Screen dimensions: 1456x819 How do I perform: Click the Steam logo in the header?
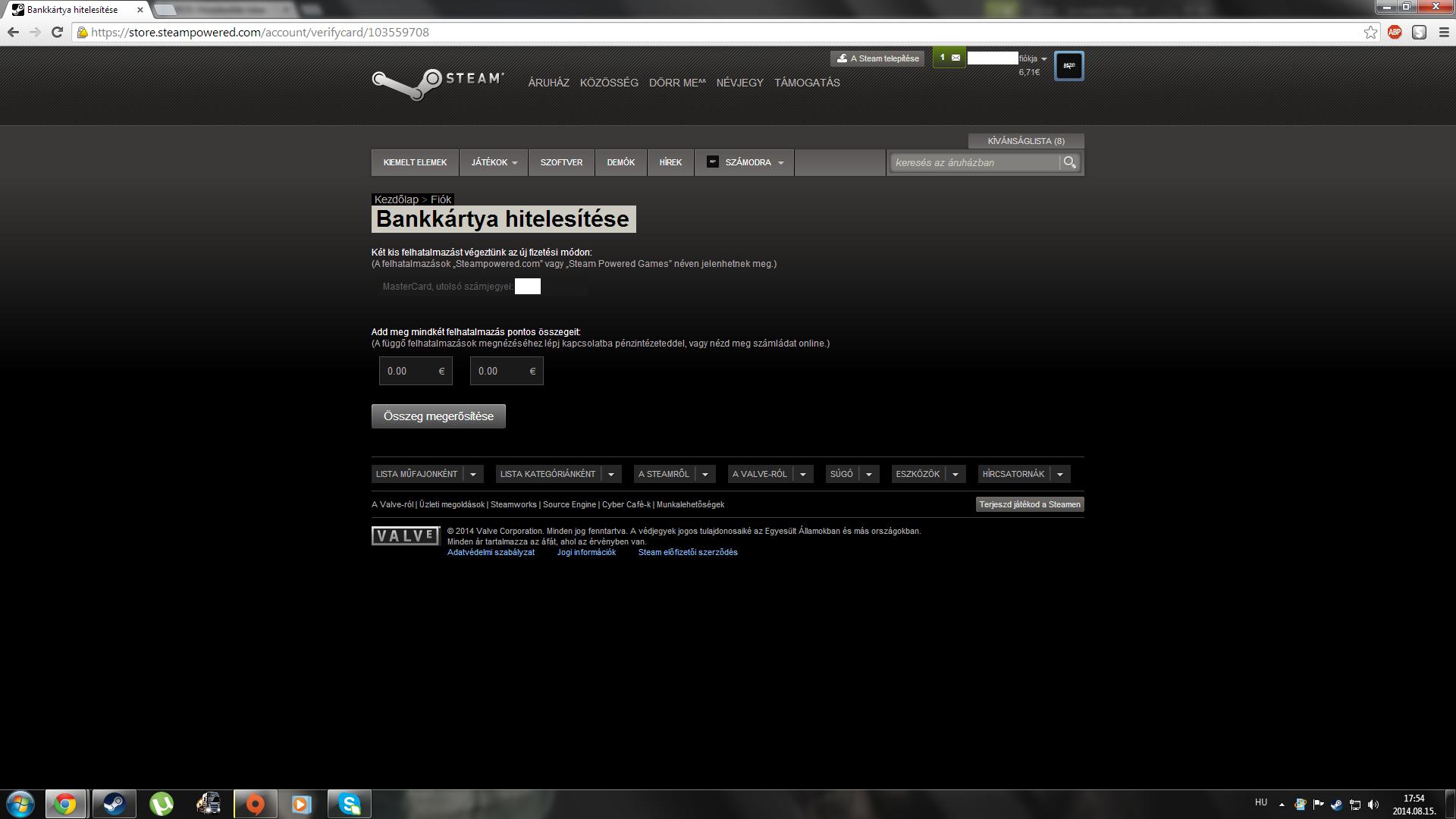coord(438,83)
